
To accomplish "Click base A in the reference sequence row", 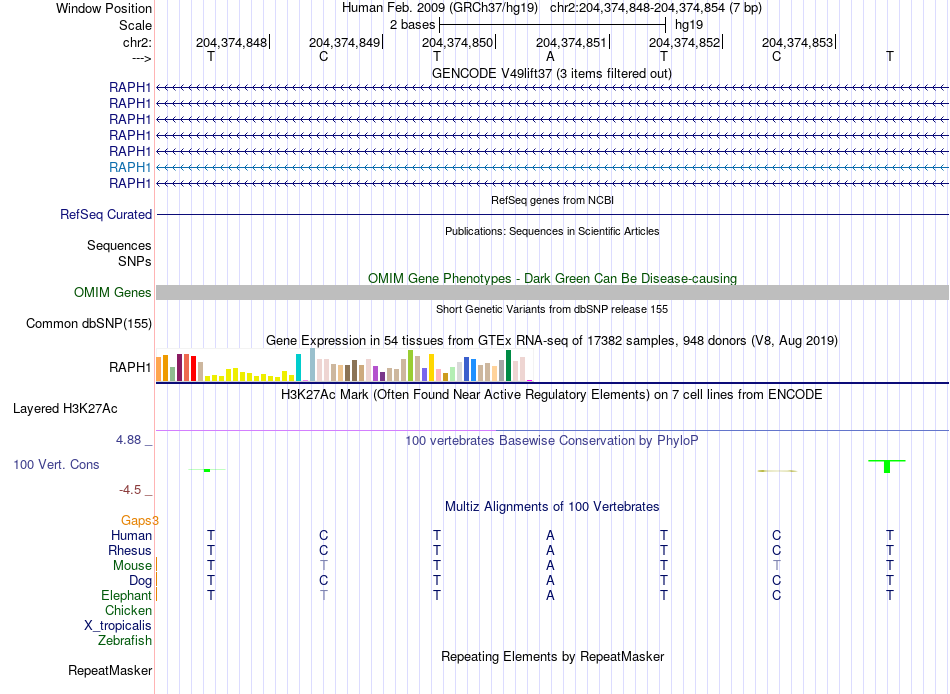I will [x=550, y=56].
